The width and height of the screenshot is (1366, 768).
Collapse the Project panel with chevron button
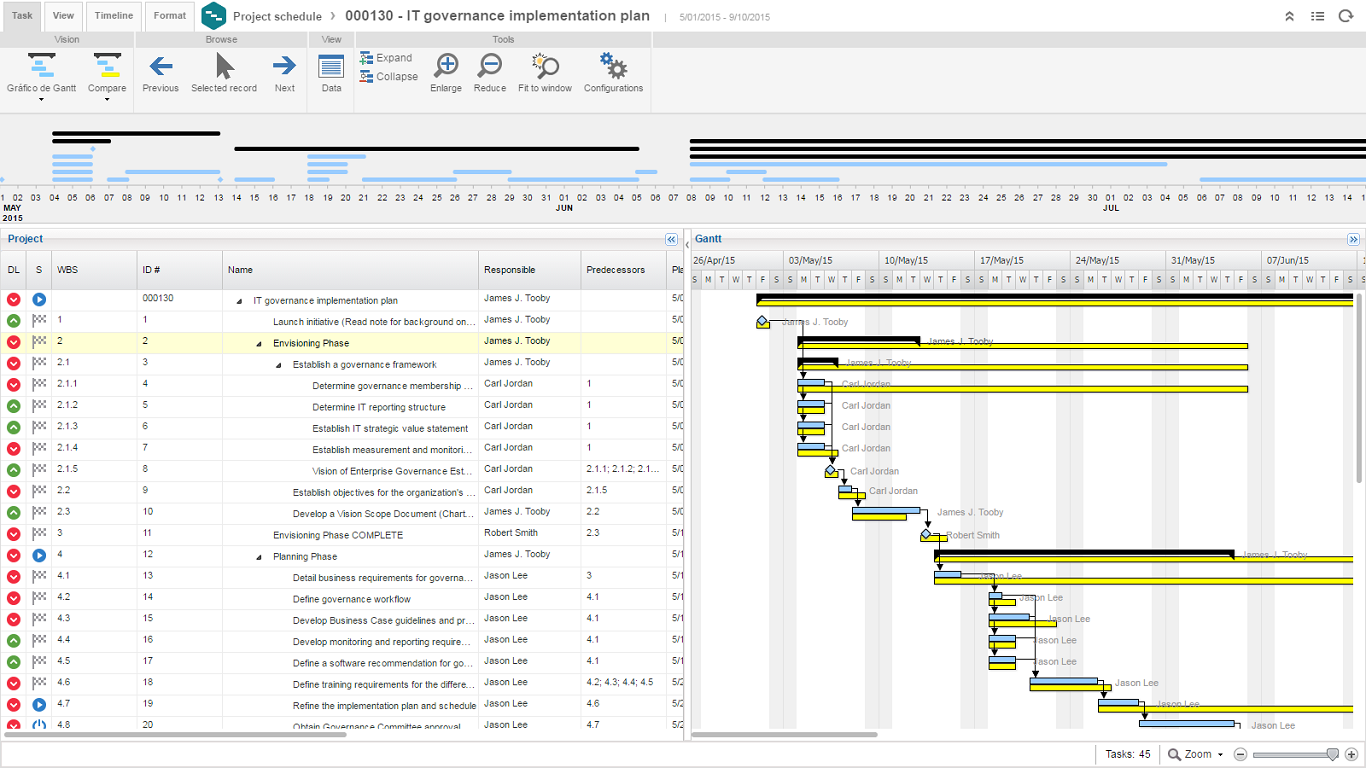671,239
